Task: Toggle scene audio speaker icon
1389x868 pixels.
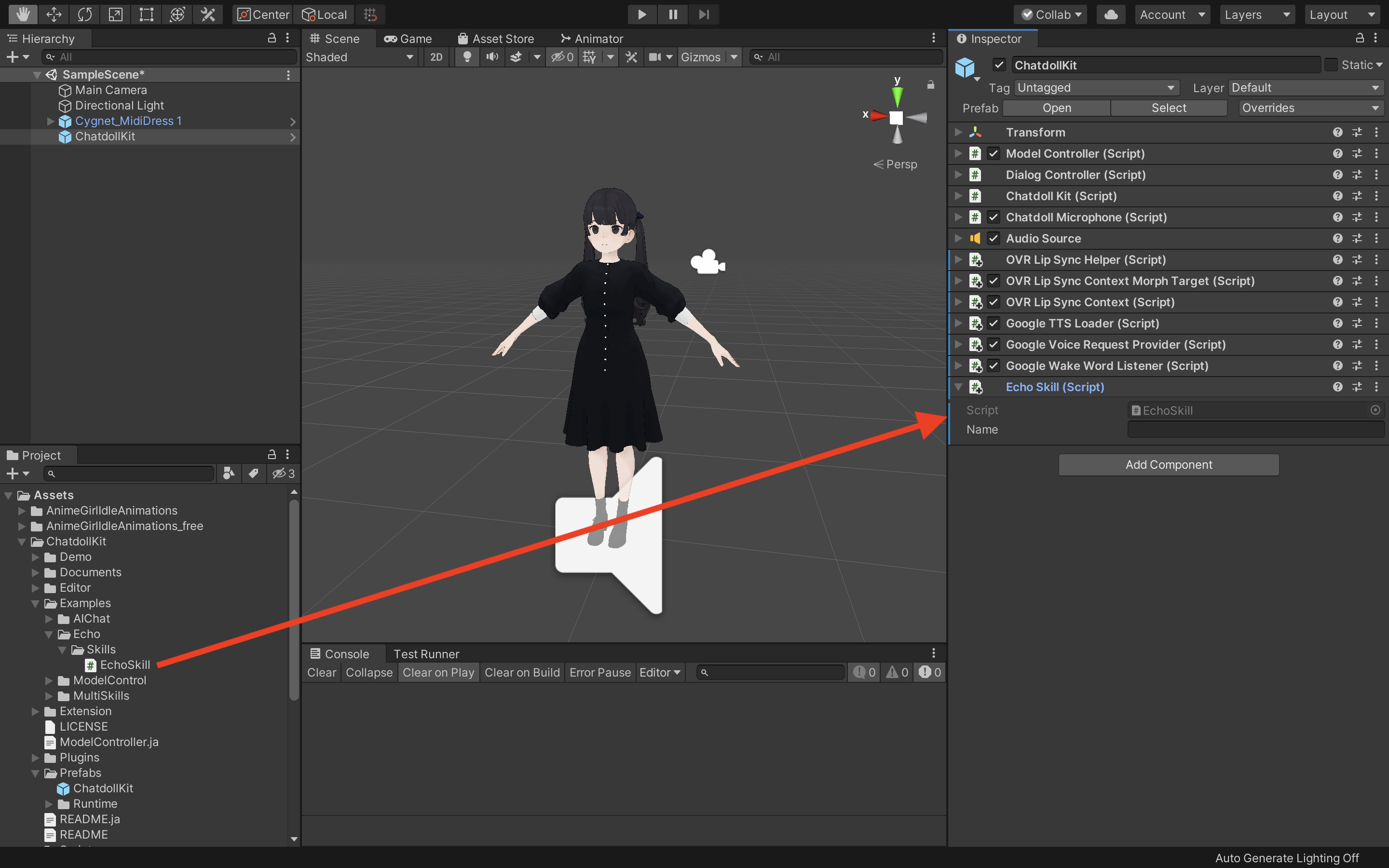Action: click(492, 57)
